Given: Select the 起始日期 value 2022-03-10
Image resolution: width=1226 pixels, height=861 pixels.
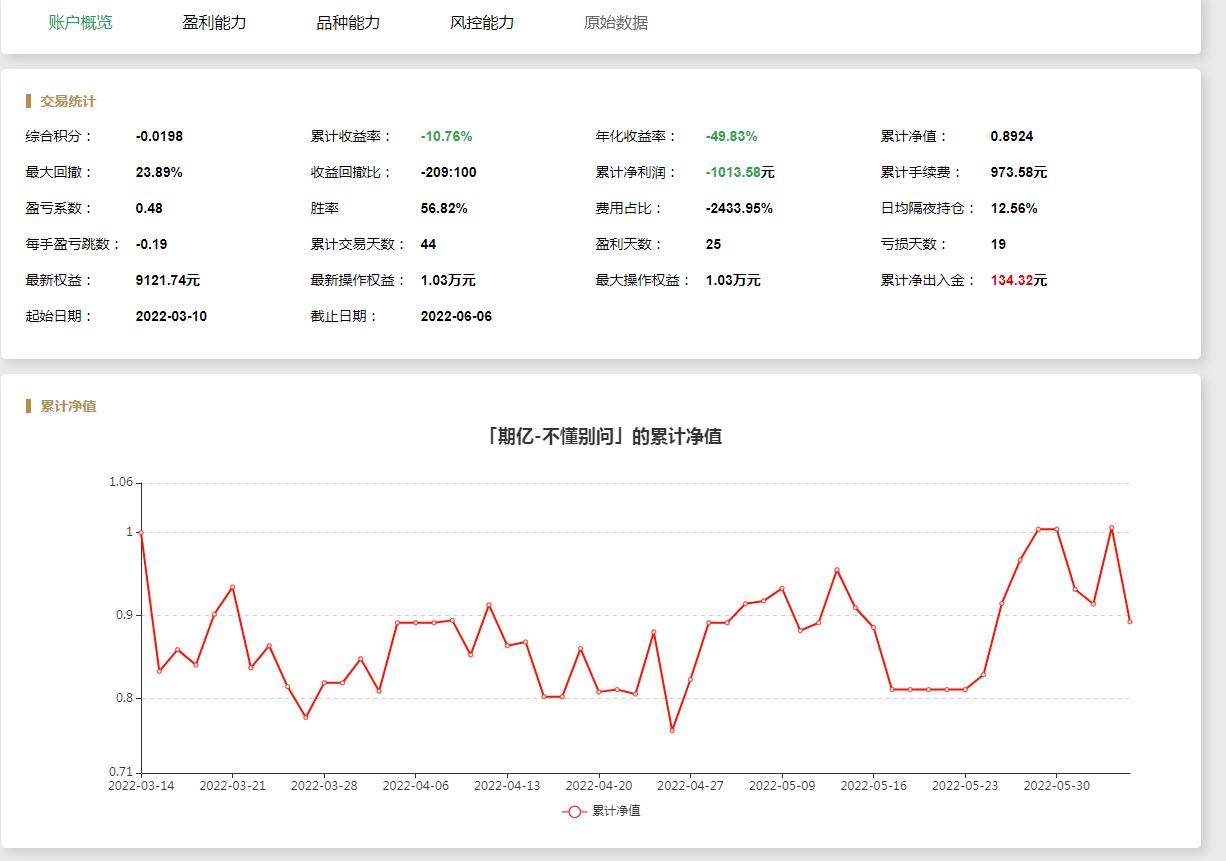Looking at the screenshot, I should (171, 316).
